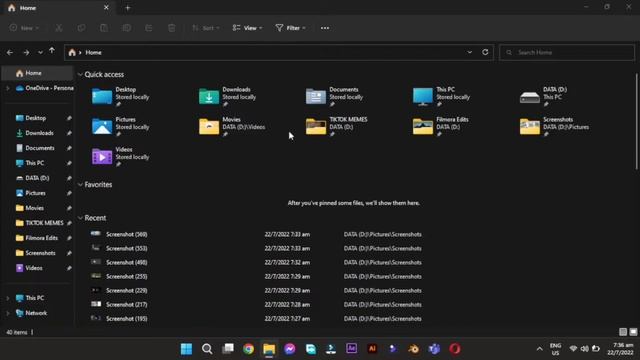
Task: Collapse the Quick access section
Action: tap(80, 75)
